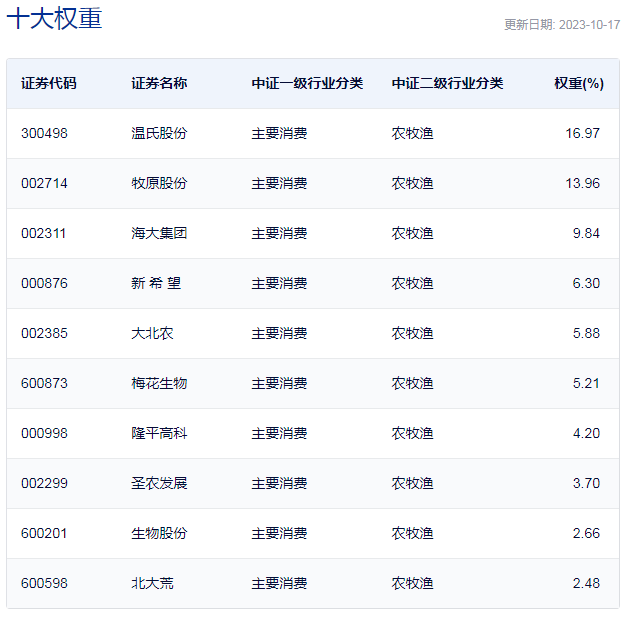Click weight value 2.66
The height and width of the screenshot is (617, 628).
pos(586,533)
